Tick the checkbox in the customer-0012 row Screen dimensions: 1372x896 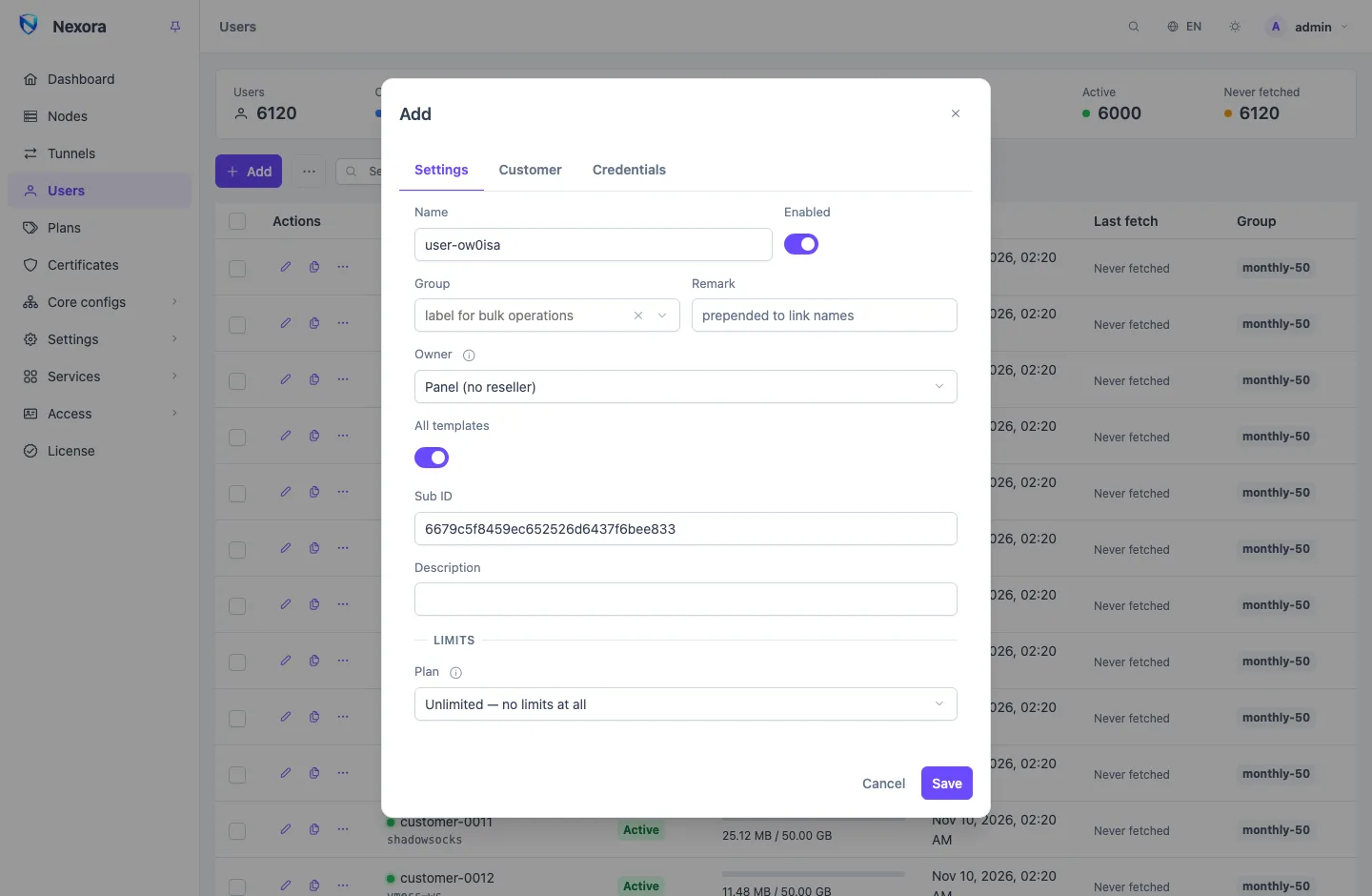[237, 886]
